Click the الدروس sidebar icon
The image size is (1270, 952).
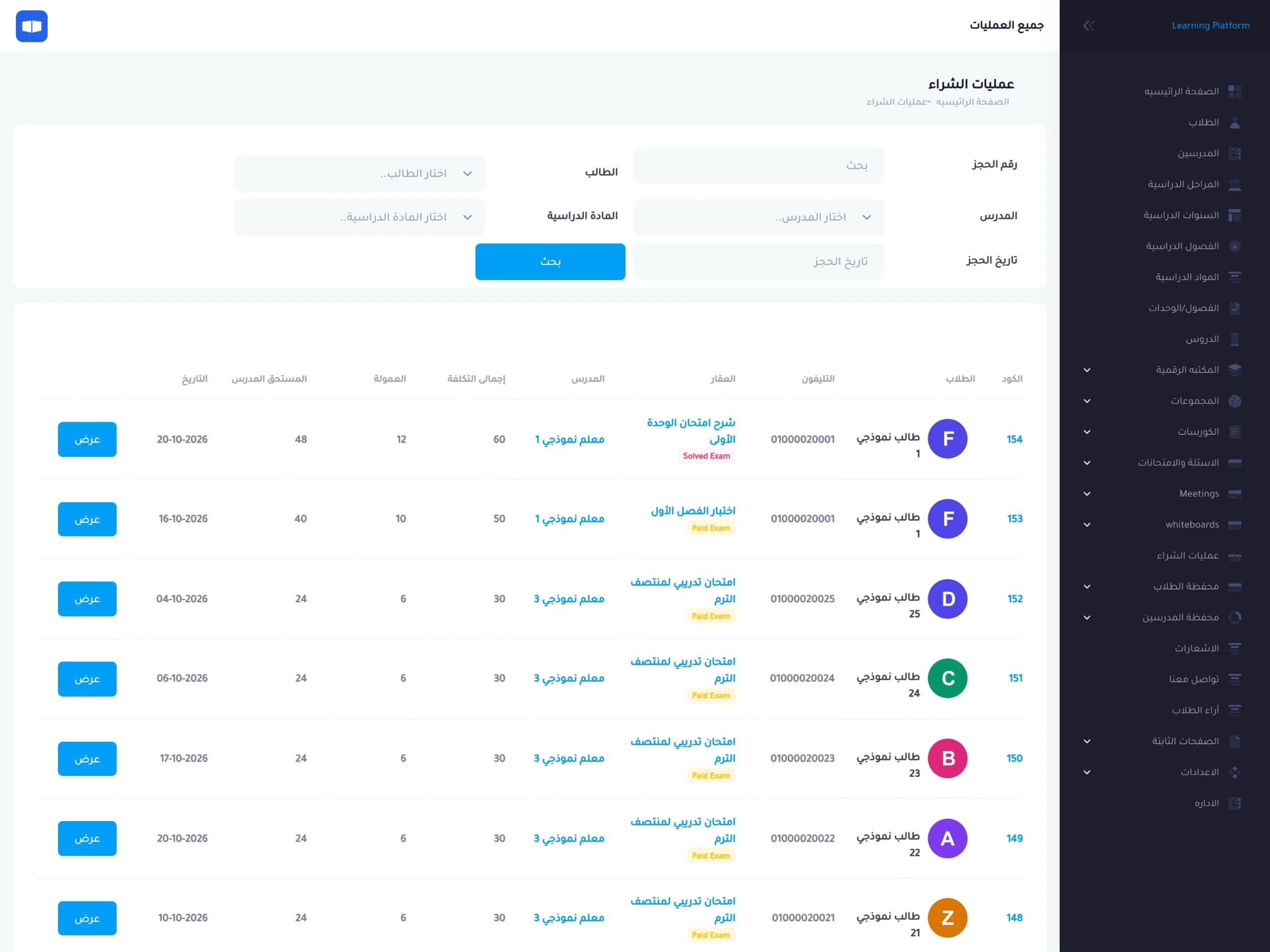coord(1234,339)
